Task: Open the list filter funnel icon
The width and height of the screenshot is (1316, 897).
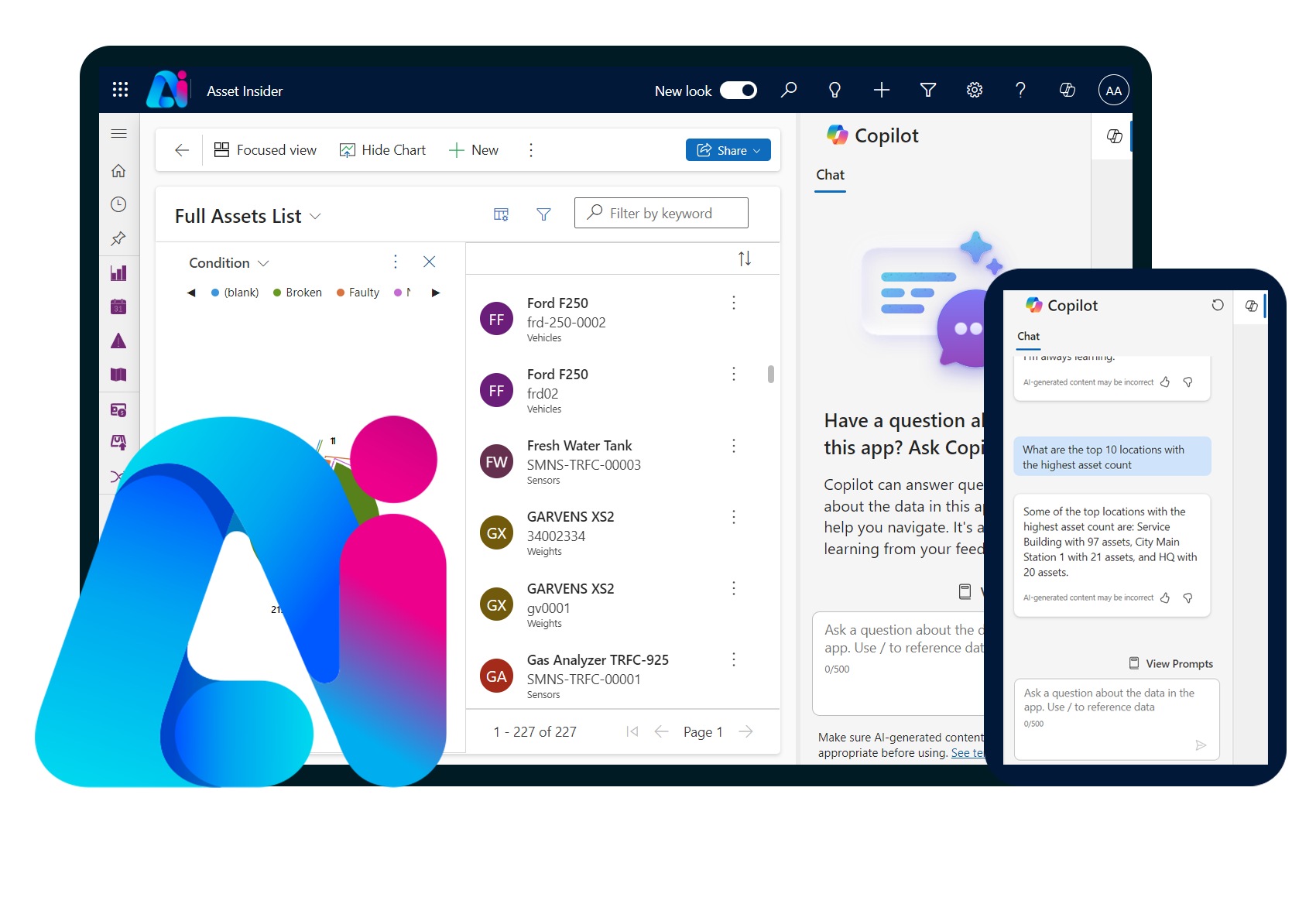Action: point(543,214)
